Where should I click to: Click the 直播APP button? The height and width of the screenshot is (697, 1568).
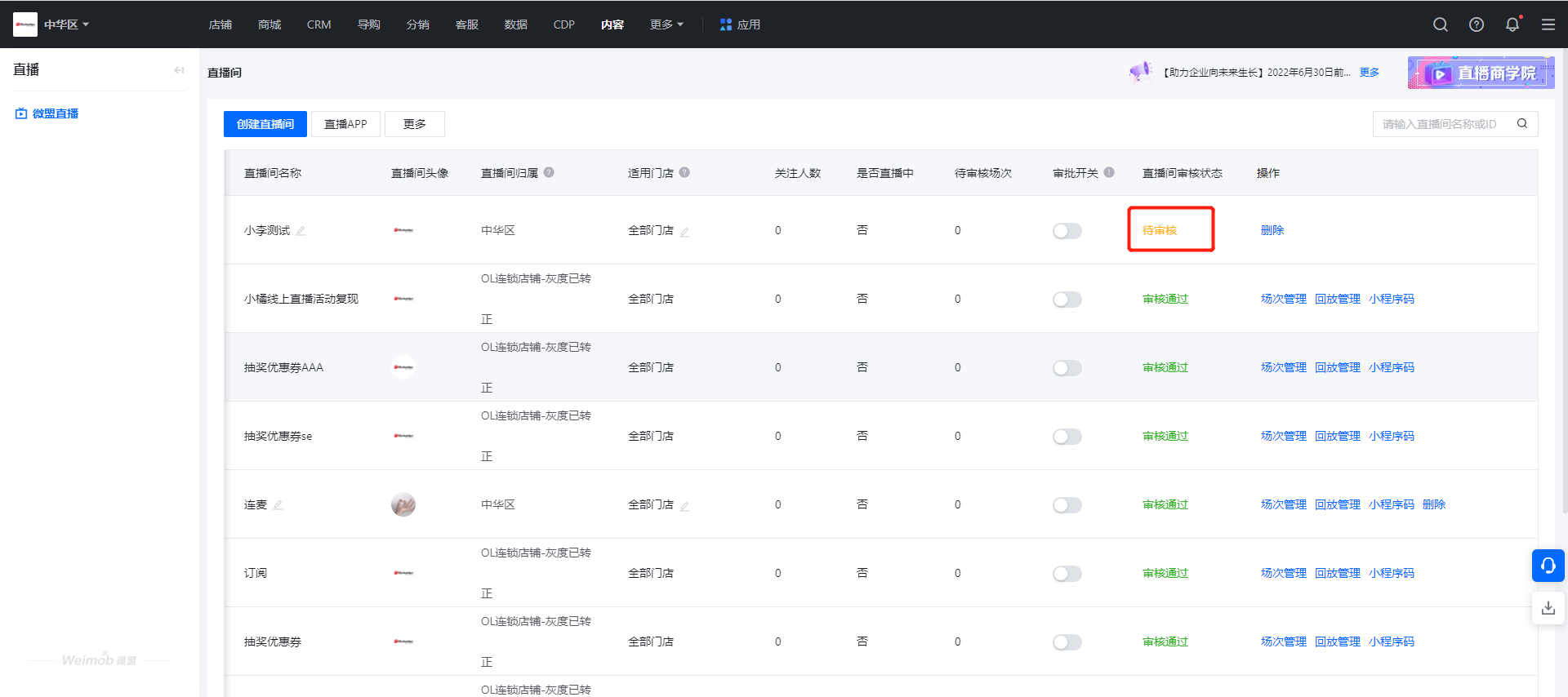coord(345,124)
